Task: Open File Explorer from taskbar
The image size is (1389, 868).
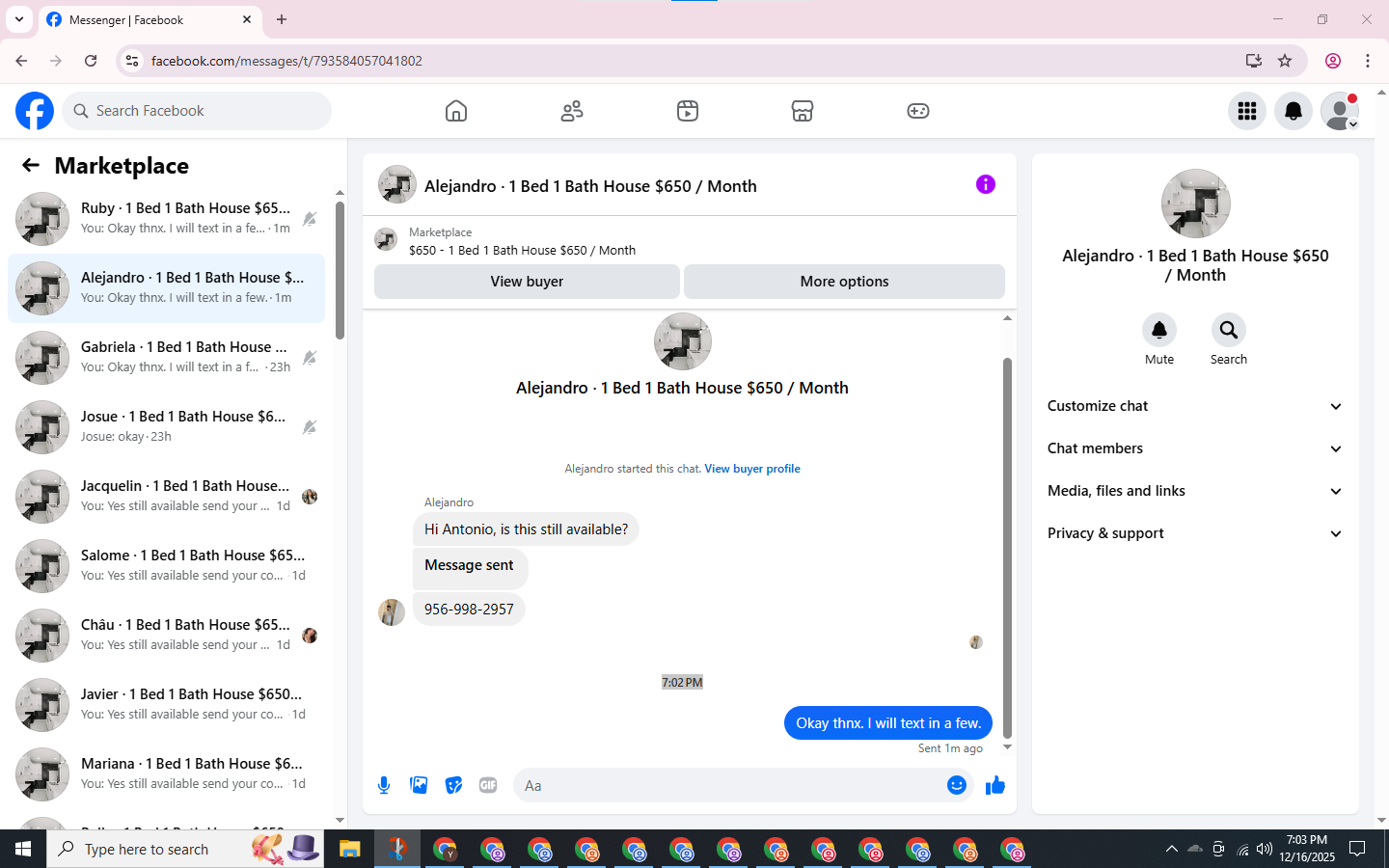Action: click(x=349, y=849)
